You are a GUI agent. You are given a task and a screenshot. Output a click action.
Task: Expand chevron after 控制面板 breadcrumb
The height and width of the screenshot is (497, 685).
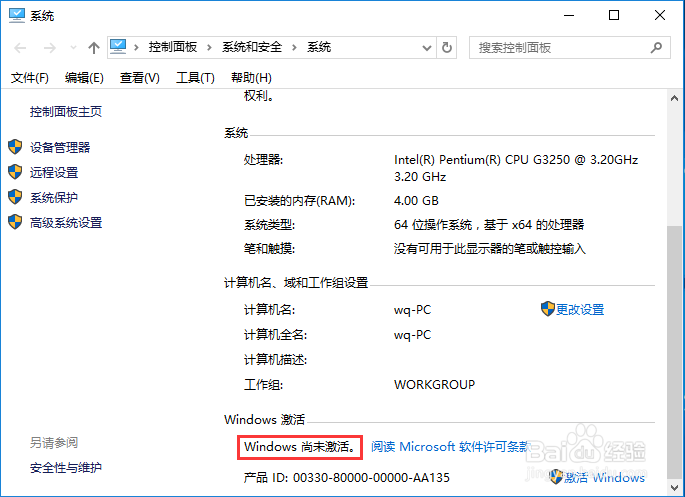coord(209,47)
